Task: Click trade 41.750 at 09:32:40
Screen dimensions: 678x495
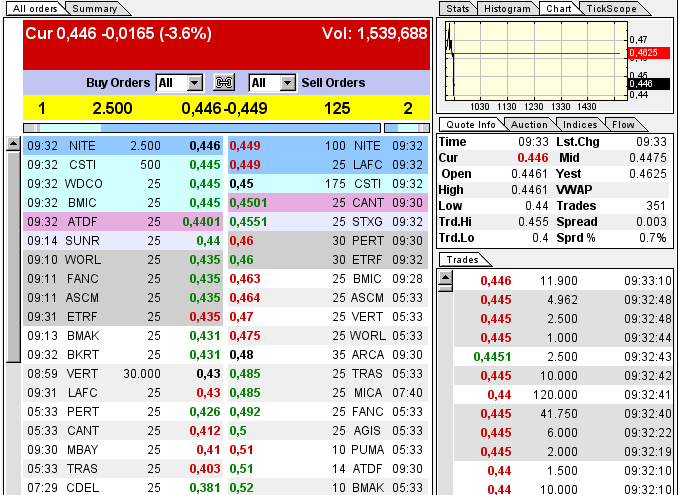Action: coord(563,414)
